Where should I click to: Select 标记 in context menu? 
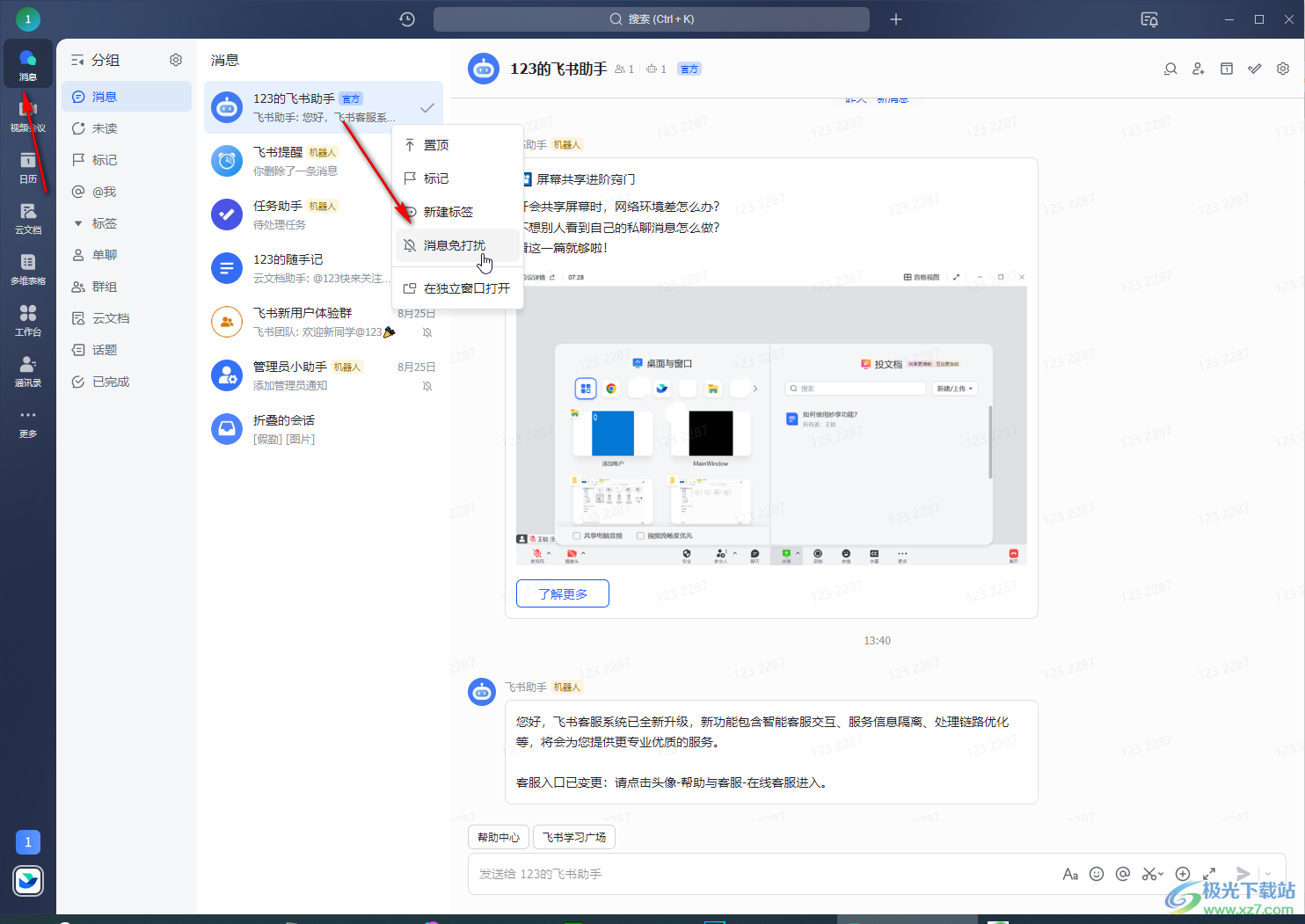[x=457, y=178]
